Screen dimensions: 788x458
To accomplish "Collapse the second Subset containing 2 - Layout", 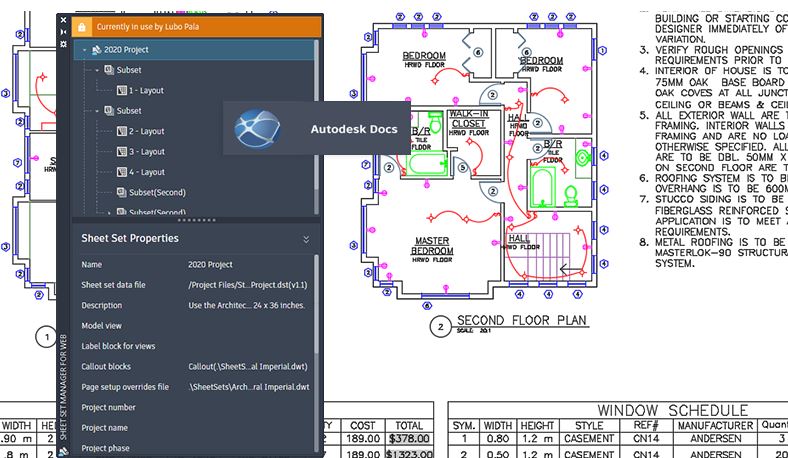I will point(97,111).
